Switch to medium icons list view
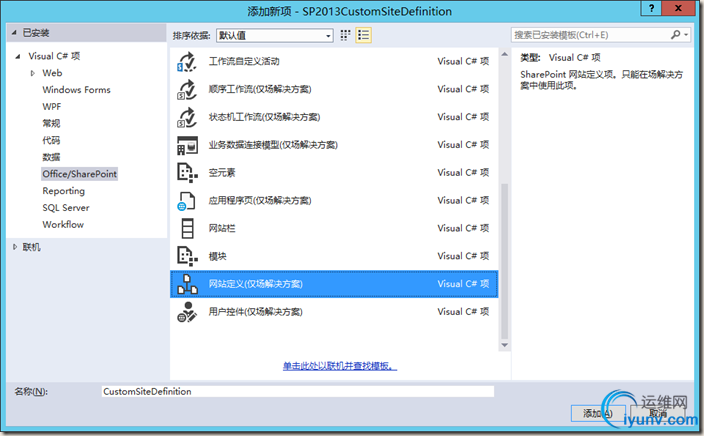Viewport: 704px width, 436px height. click(364, 35)
